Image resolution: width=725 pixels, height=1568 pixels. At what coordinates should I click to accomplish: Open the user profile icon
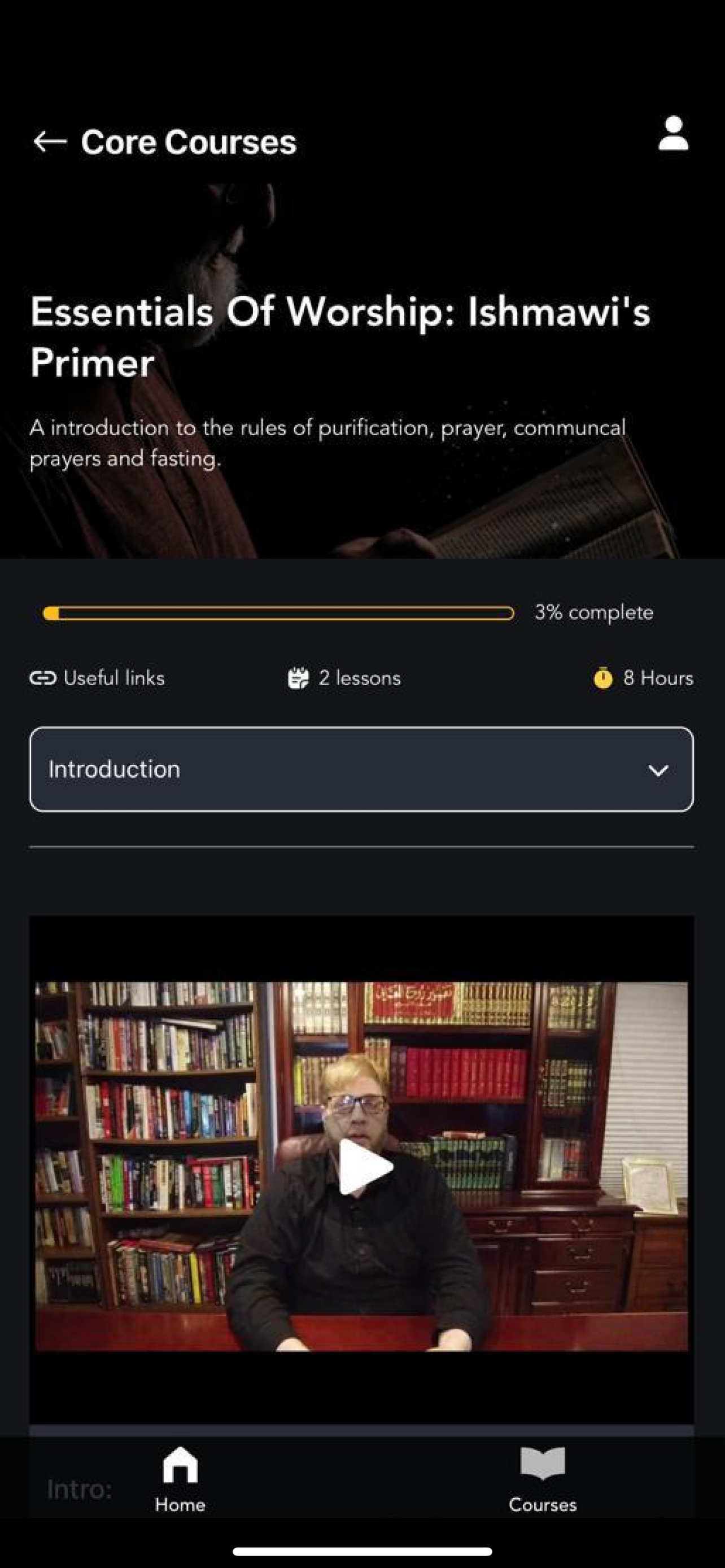[673, 133]
